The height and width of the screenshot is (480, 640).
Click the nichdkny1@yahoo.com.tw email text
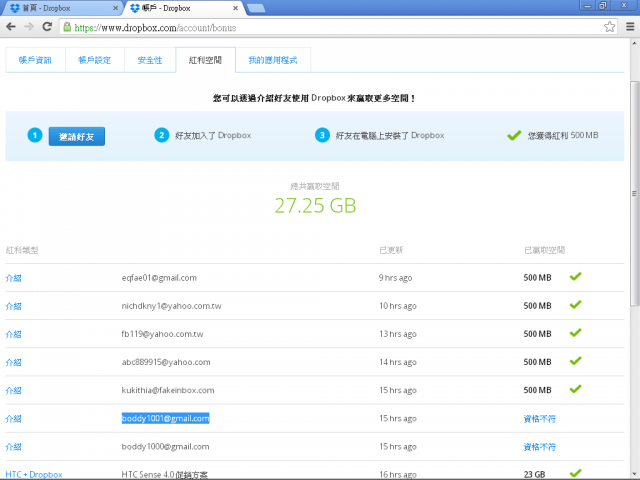[x=171, y=306]
